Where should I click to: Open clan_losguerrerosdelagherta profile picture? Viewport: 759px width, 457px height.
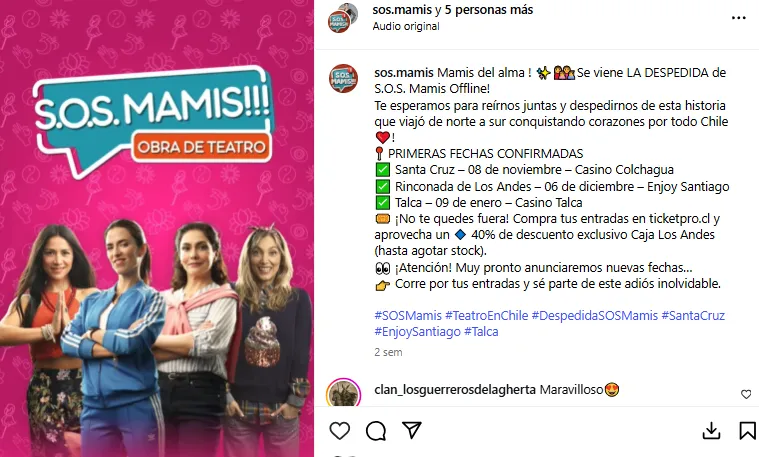(343, 393)
